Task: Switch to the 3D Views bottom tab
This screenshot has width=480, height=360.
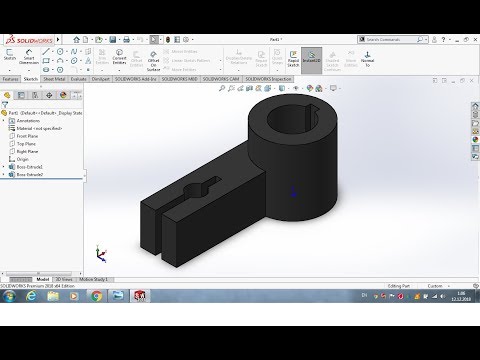Action: (x=64, y=279)
